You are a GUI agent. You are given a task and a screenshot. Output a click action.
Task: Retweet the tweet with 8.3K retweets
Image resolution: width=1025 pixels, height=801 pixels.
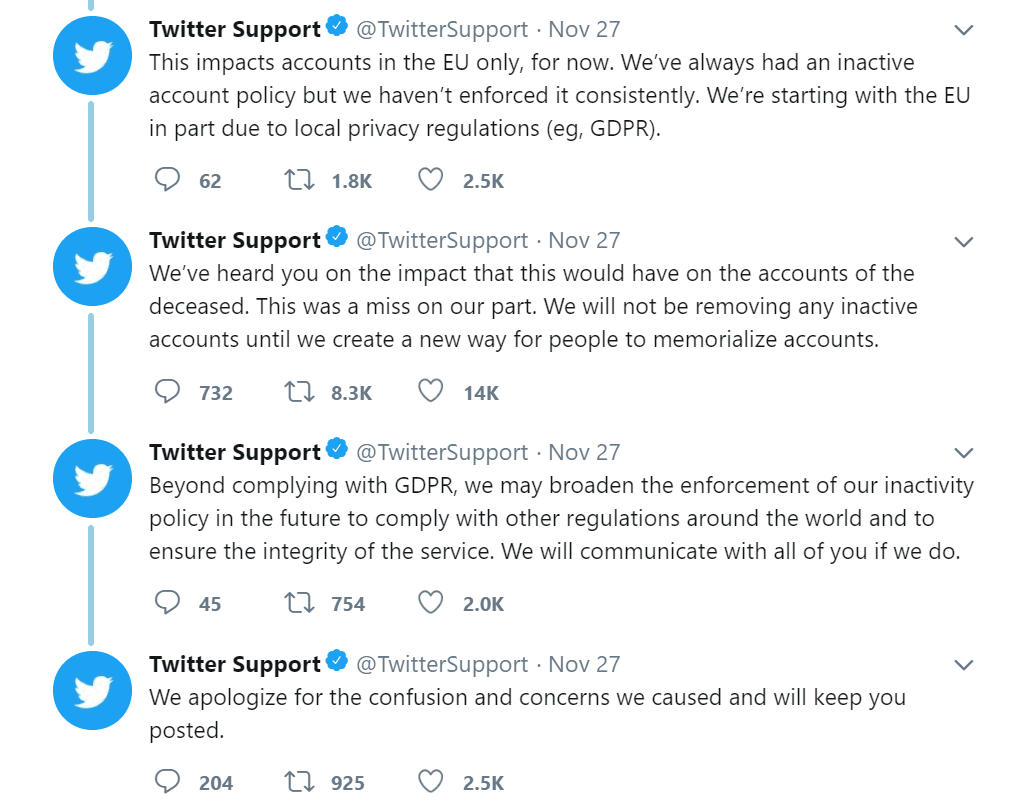pyautogui.click(x=297, y=392)
